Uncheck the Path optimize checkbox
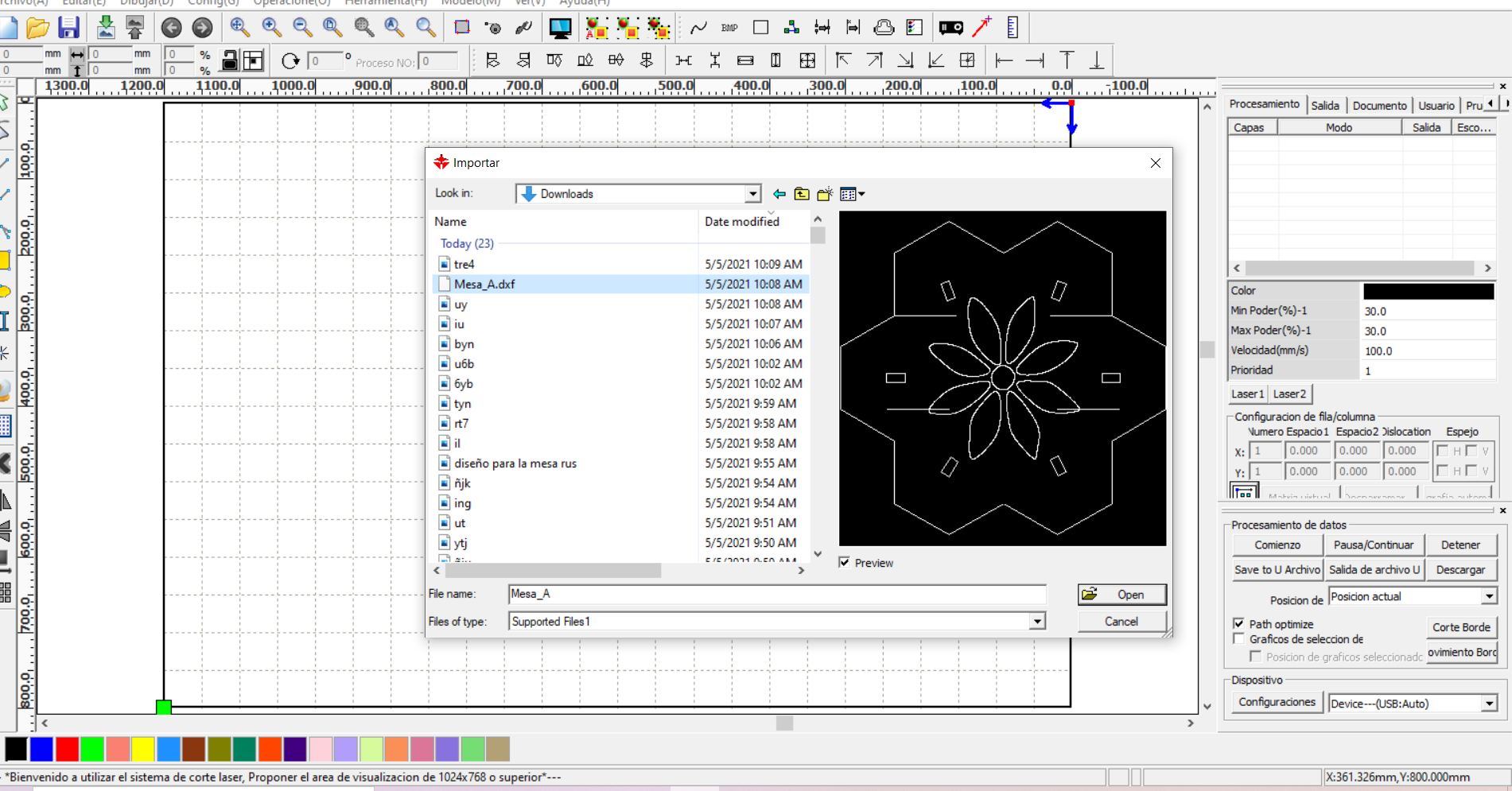 tap(1238, 623)
